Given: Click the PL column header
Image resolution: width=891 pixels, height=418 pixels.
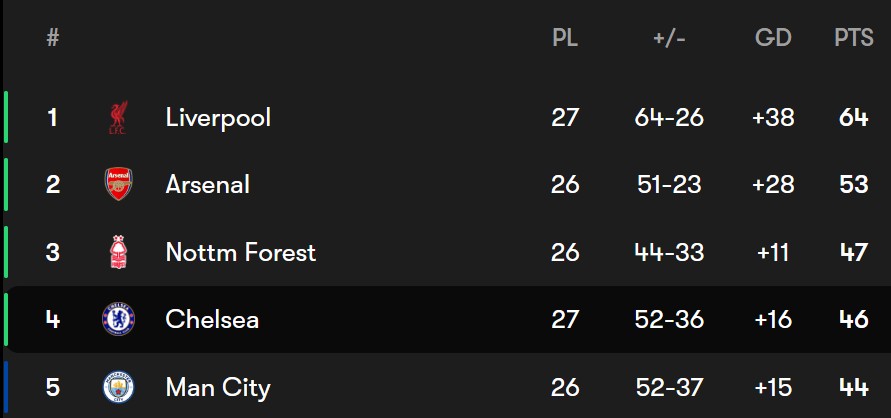Looking at the screenshot, I should (x=565, y=38).
